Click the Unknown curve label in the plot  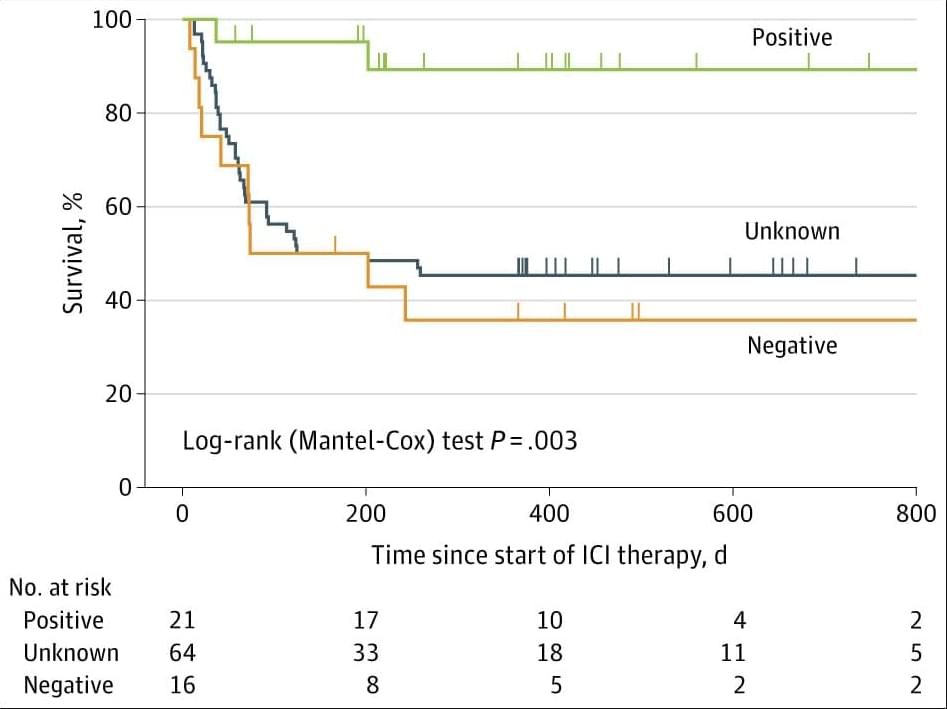click(x=791, y=232)
